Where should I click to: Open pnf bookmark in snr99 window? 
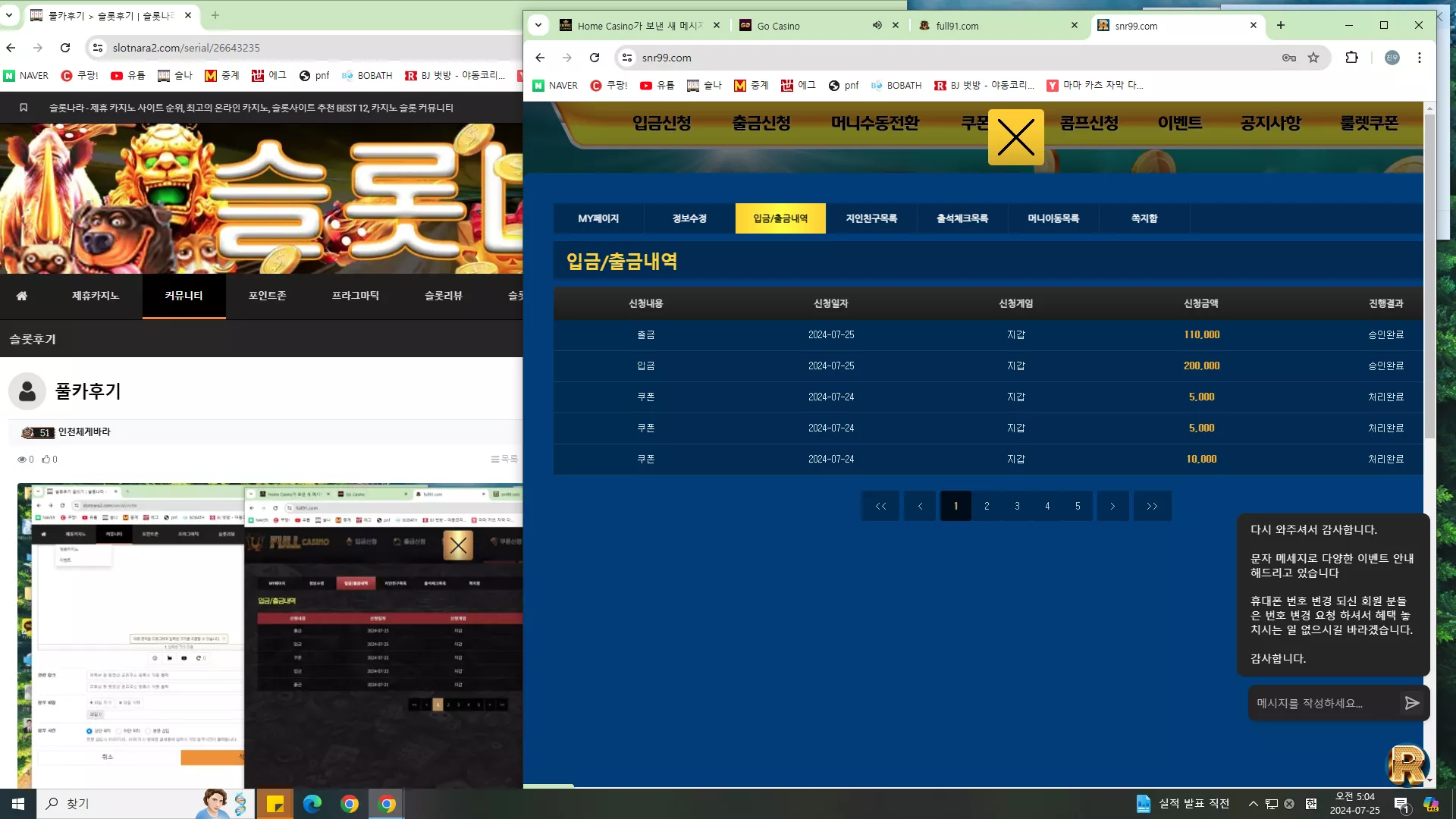843,86
